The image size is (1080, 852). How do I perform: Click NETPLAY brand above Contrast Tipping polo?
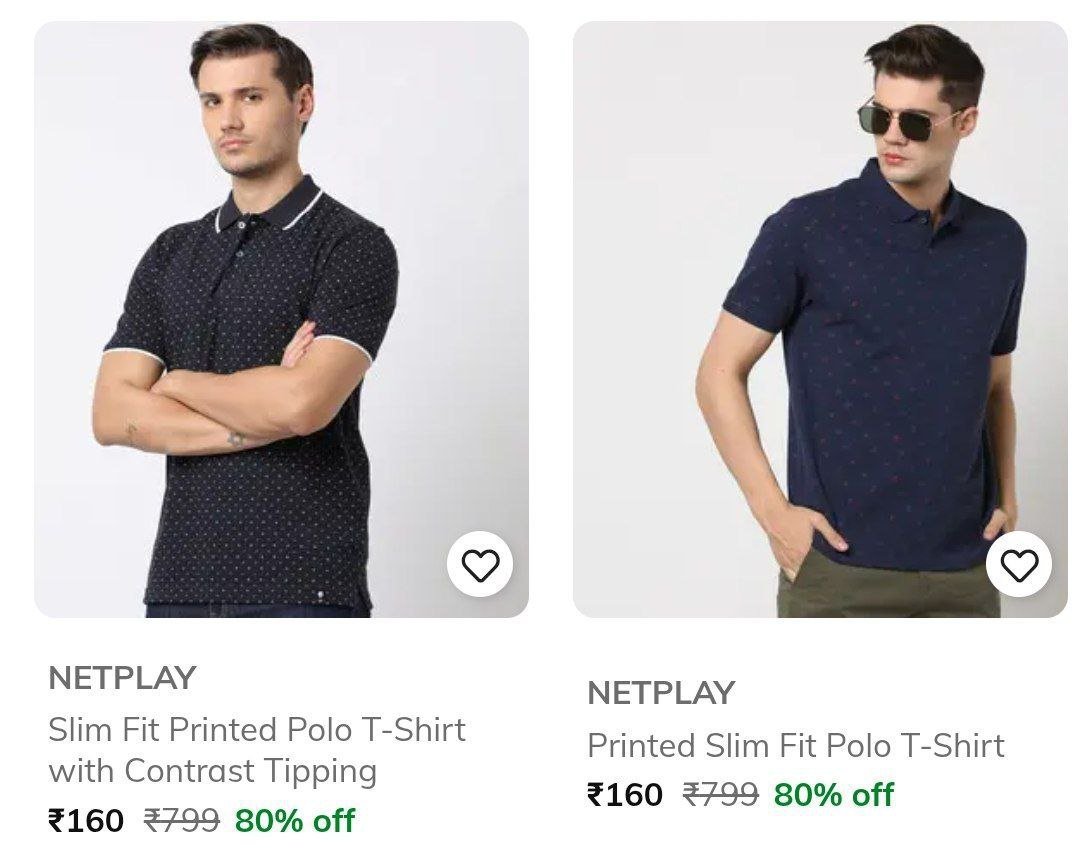[x=122, y=678]
